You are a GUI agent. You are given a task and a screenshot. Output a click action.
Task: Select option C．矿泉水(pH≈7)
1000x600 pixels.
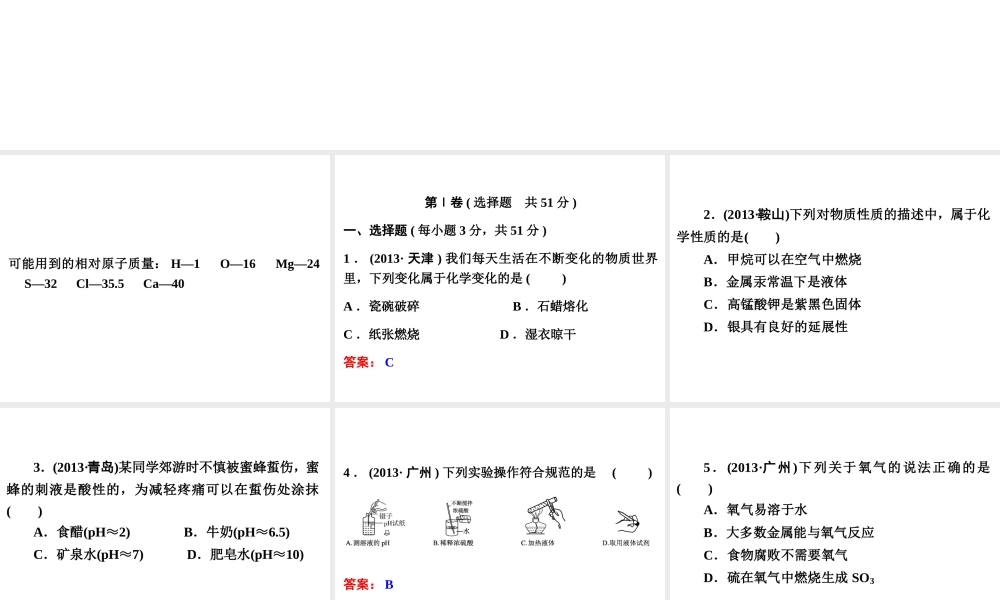tap(89, 555)
